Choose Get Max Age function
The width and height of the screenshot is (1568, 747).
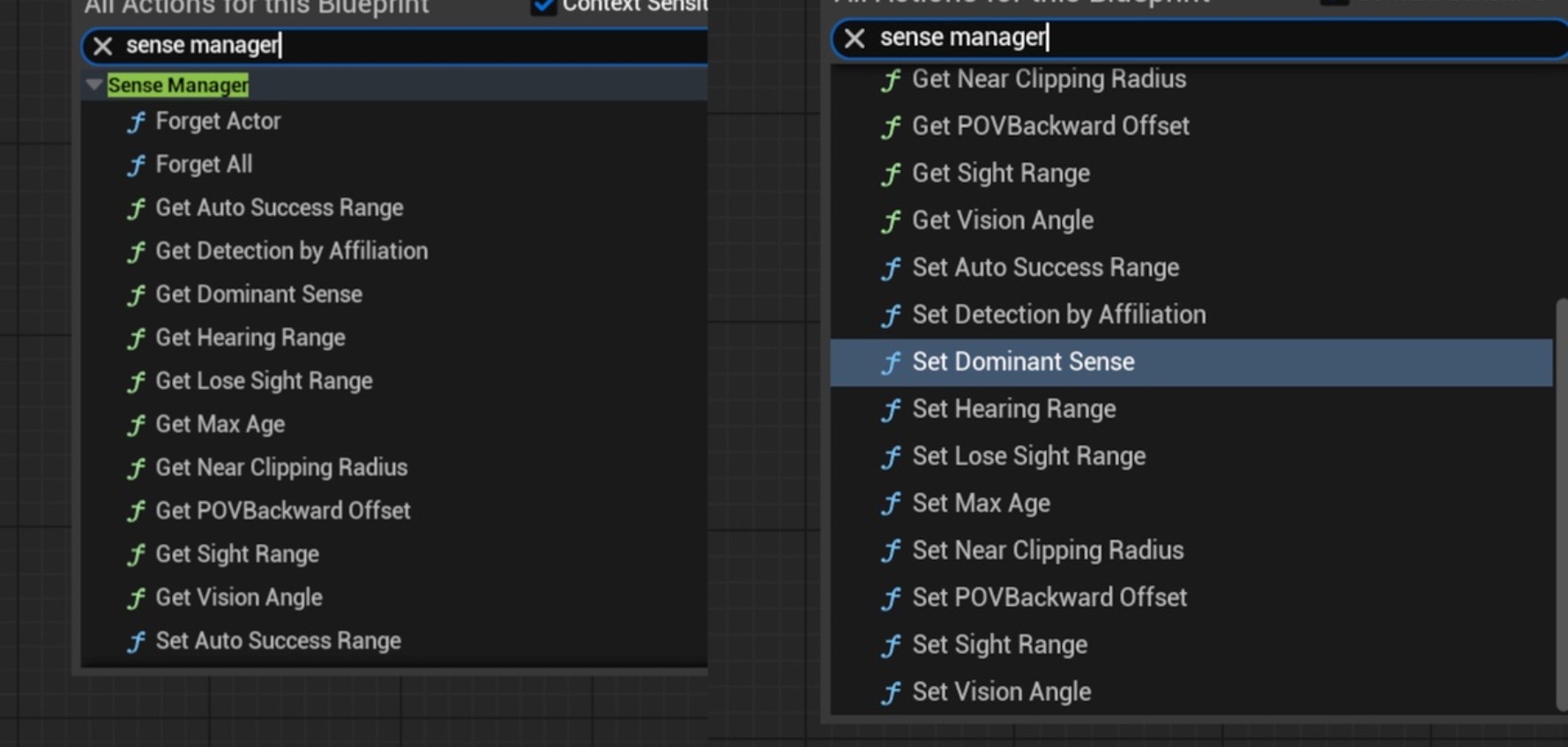(220, 424)
